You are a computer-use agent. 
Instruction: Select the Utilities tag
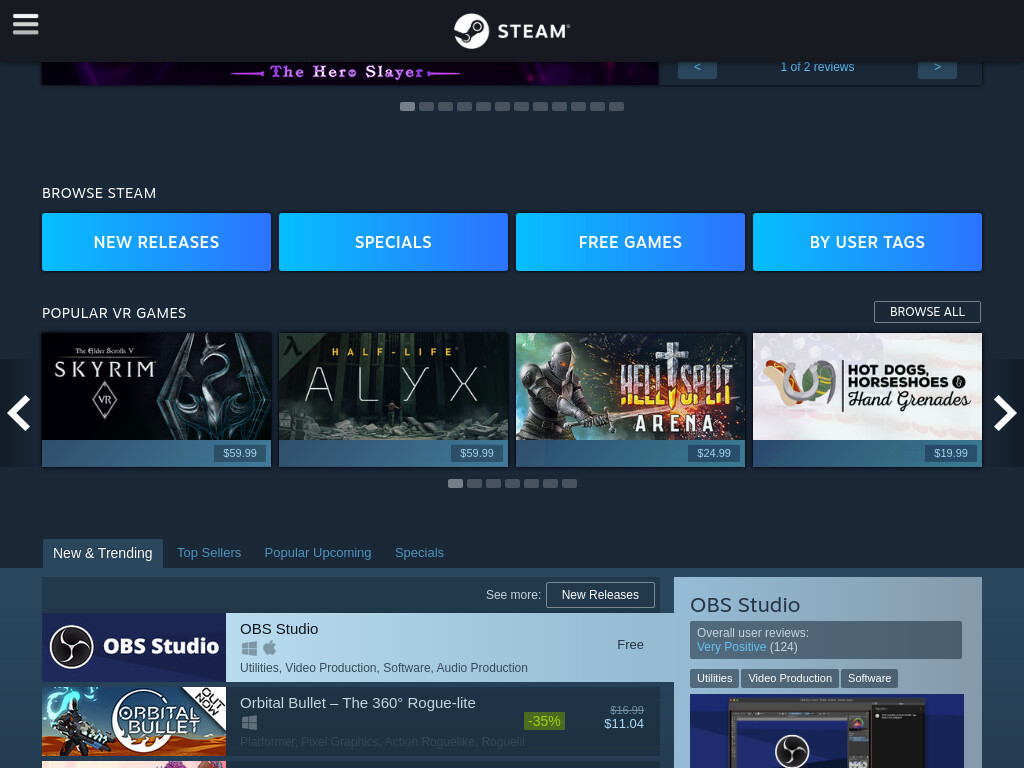pyautogui.click(x=714, y=679)
